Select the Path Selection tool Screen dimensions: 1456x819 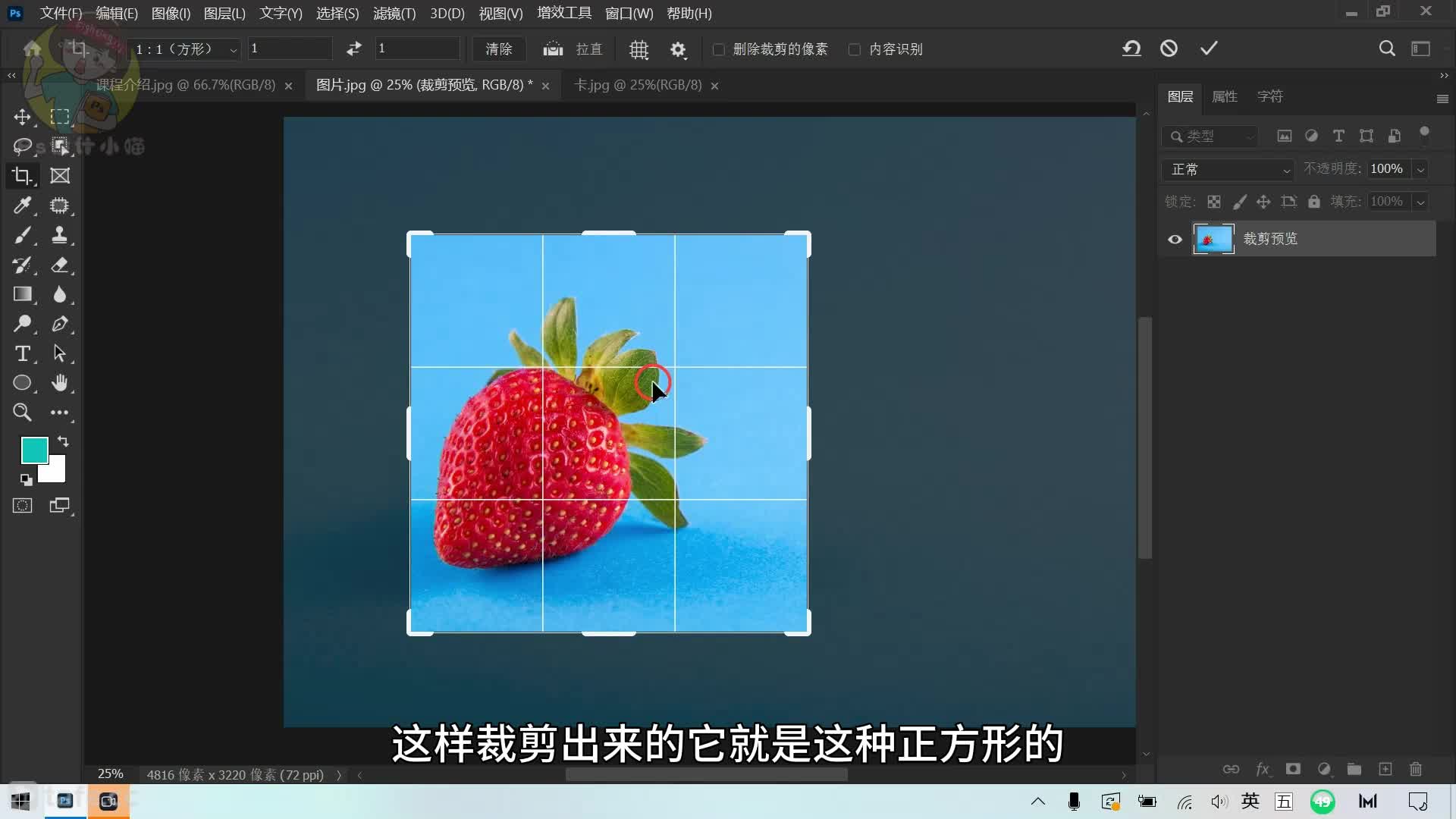[59, 353]
